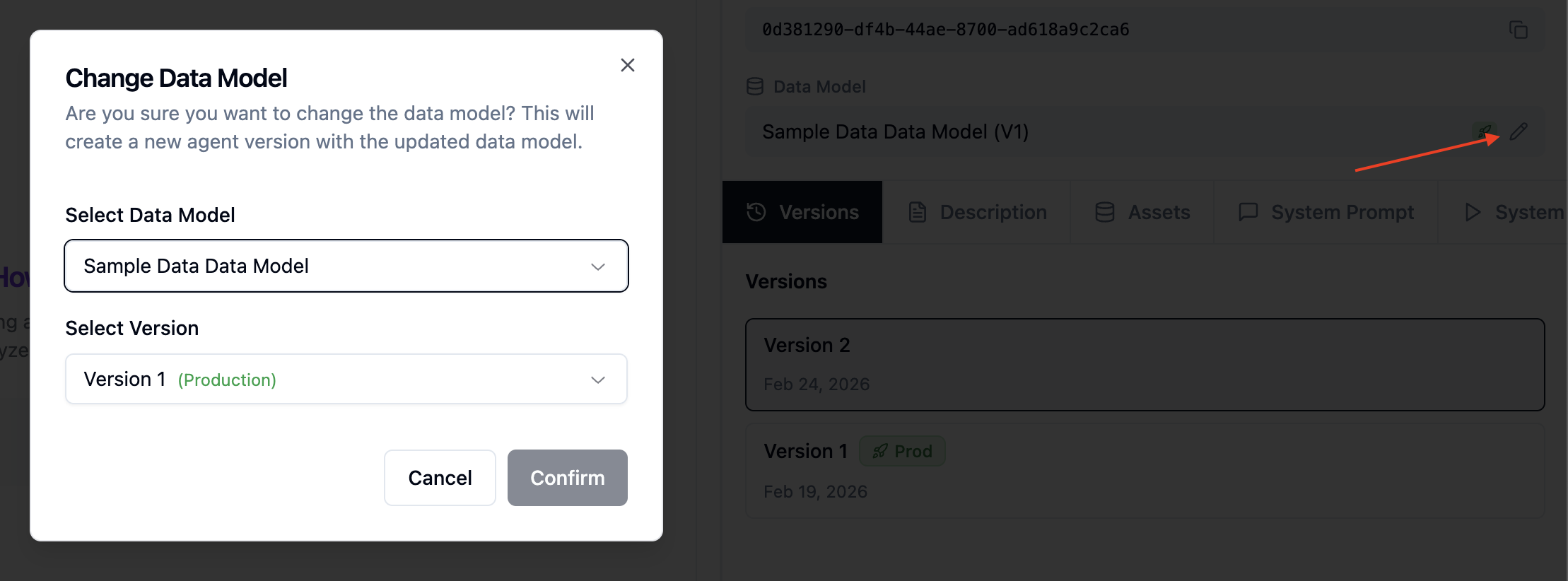The height and width of the screenshot is (581, 1568).
Task: Click the history clock icon in the Versions tab
Action: click(x=755, y=211)
